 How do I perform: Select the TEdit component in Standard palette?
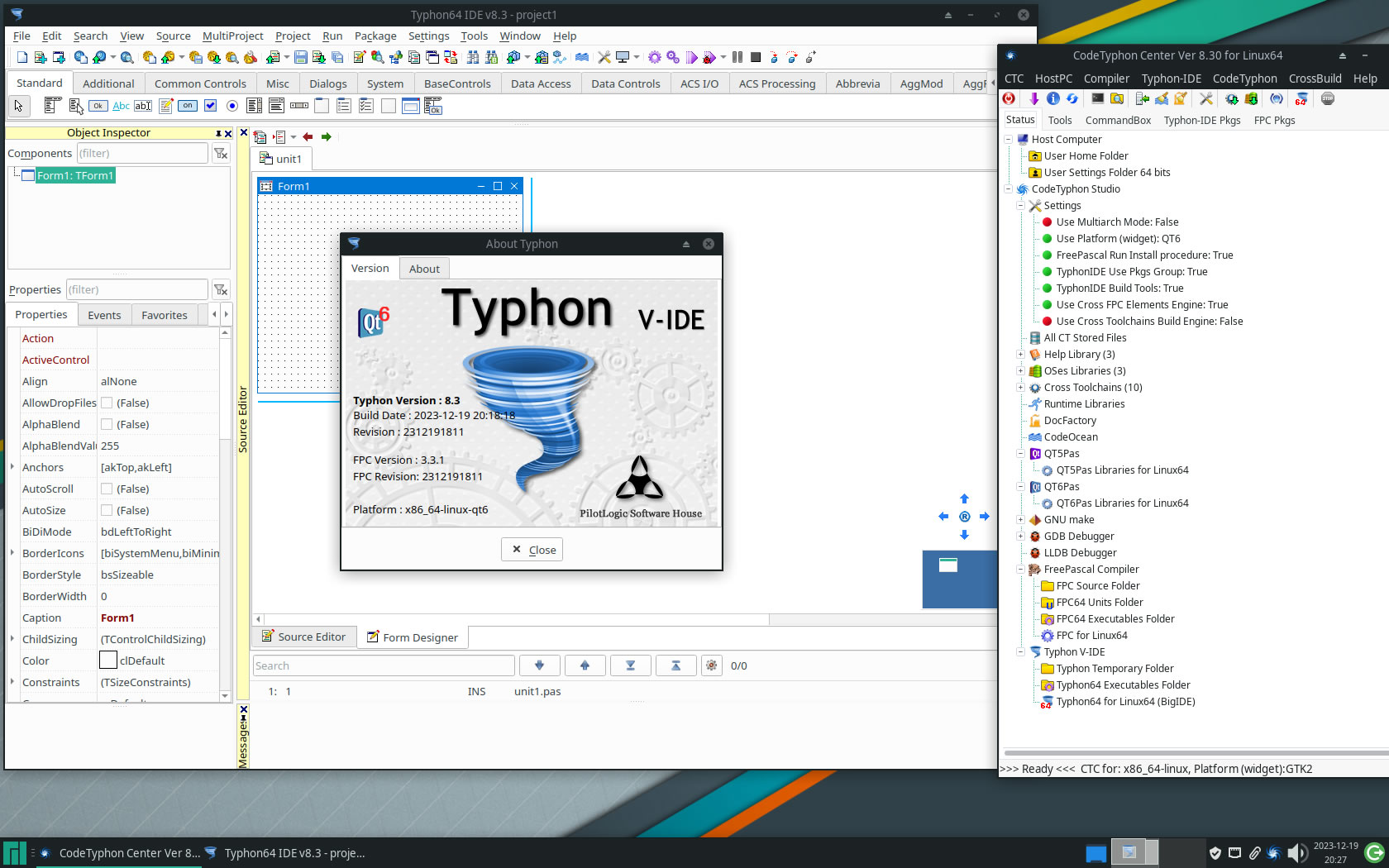(x=143, y=106)
